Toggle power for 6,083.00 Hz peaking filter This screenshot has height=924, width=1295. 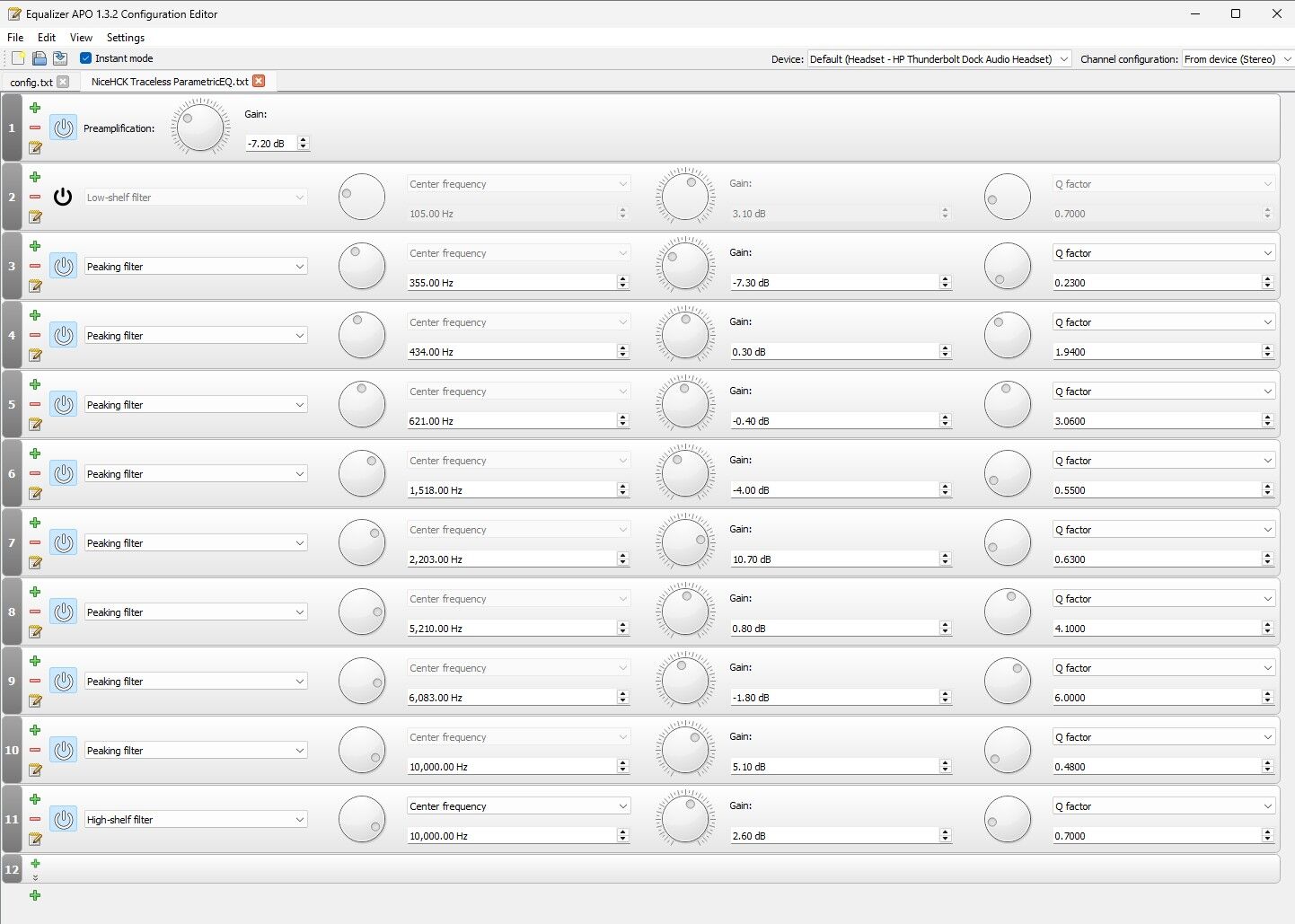tap(63, 681)
